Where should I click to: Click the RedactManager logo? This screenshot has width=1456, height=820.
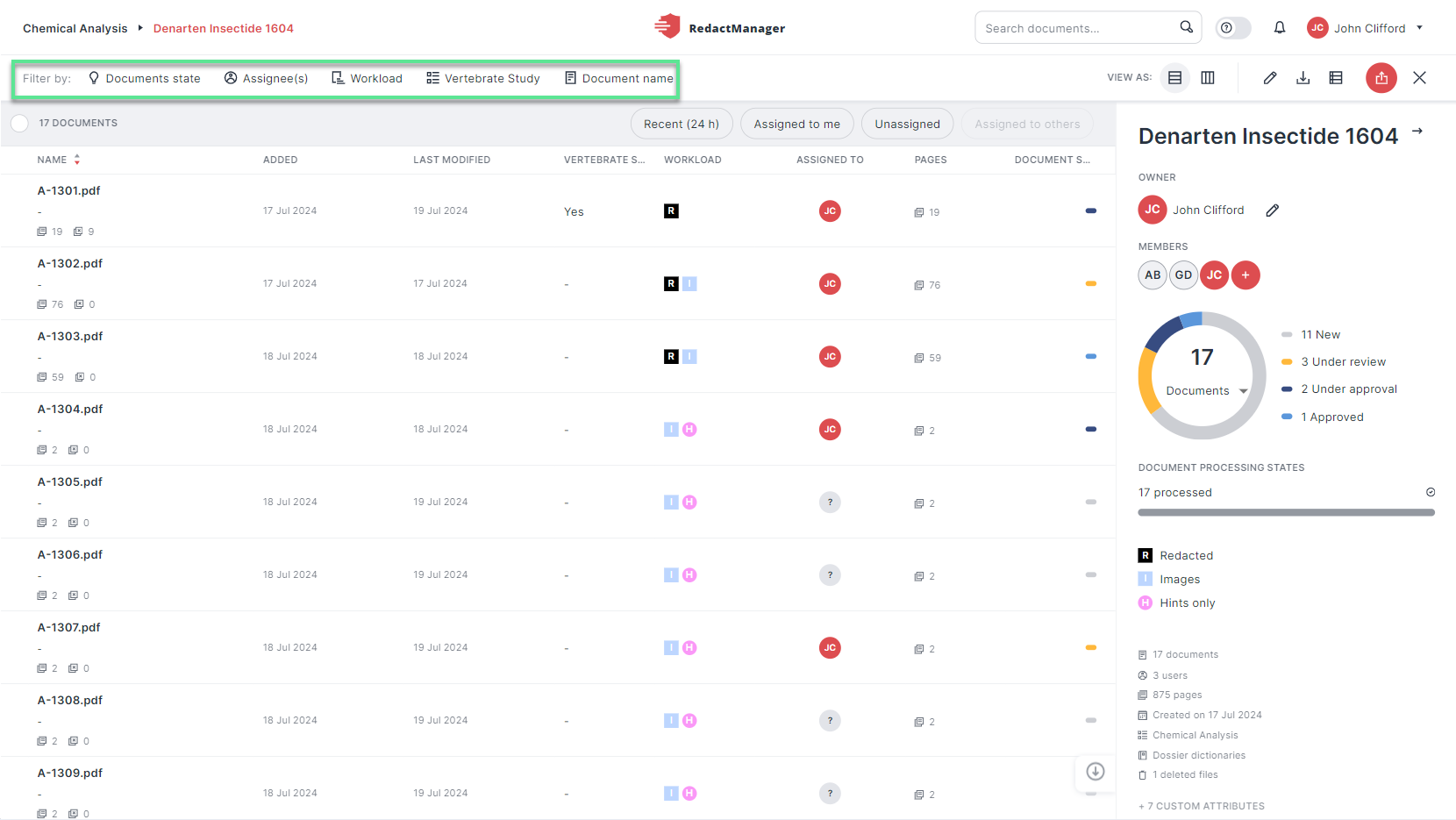pos(719,27)
